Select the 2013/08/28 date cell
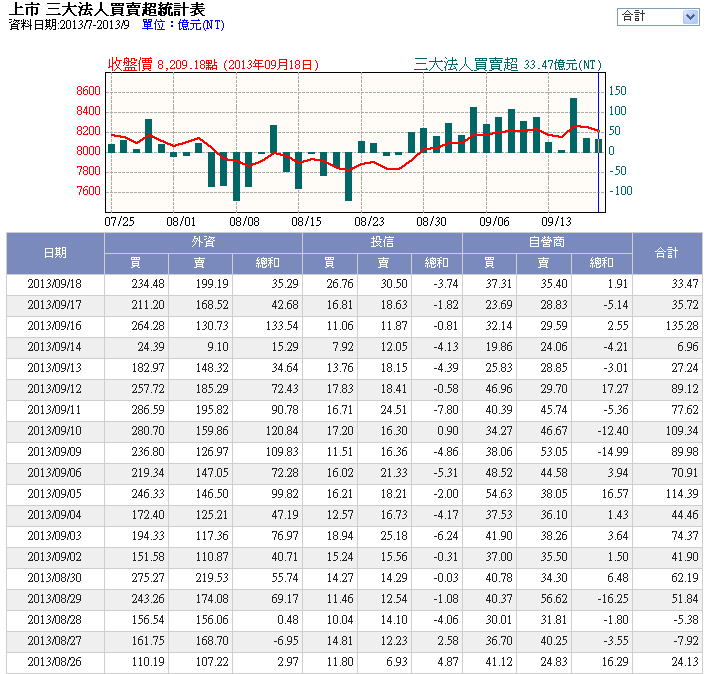Image resolution: width=719 pixels, height=674 pixels. (55, 620)
